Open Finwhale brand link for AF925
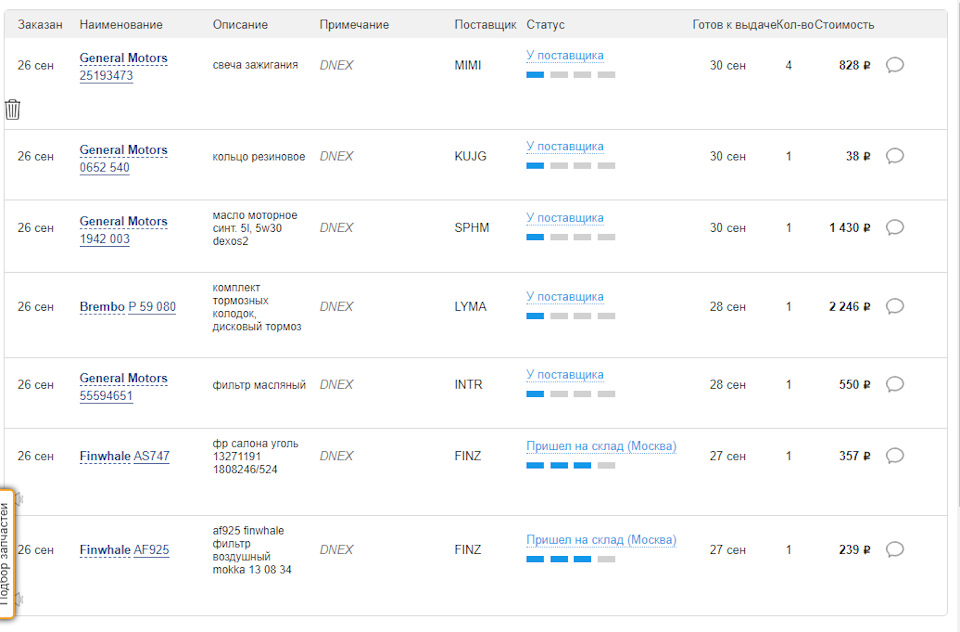The image size is (960, 632). click(105, 550)
